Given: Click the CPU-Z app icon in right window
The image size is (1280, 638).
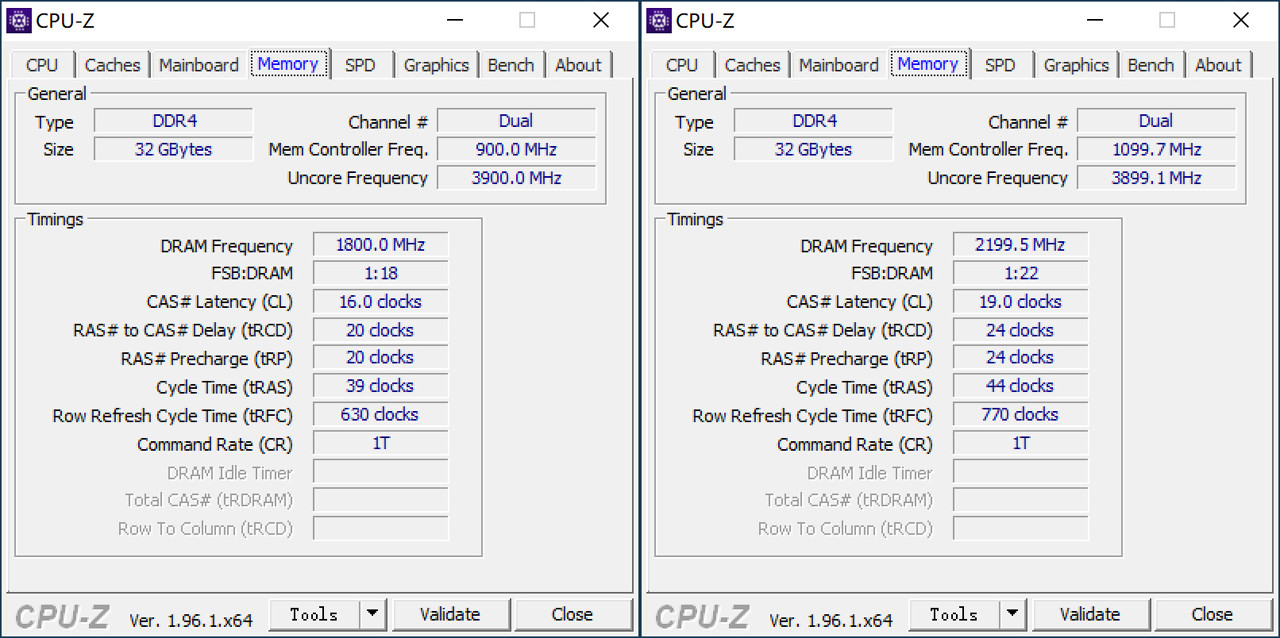Looking at the screenshot, I should click(659, 20).
